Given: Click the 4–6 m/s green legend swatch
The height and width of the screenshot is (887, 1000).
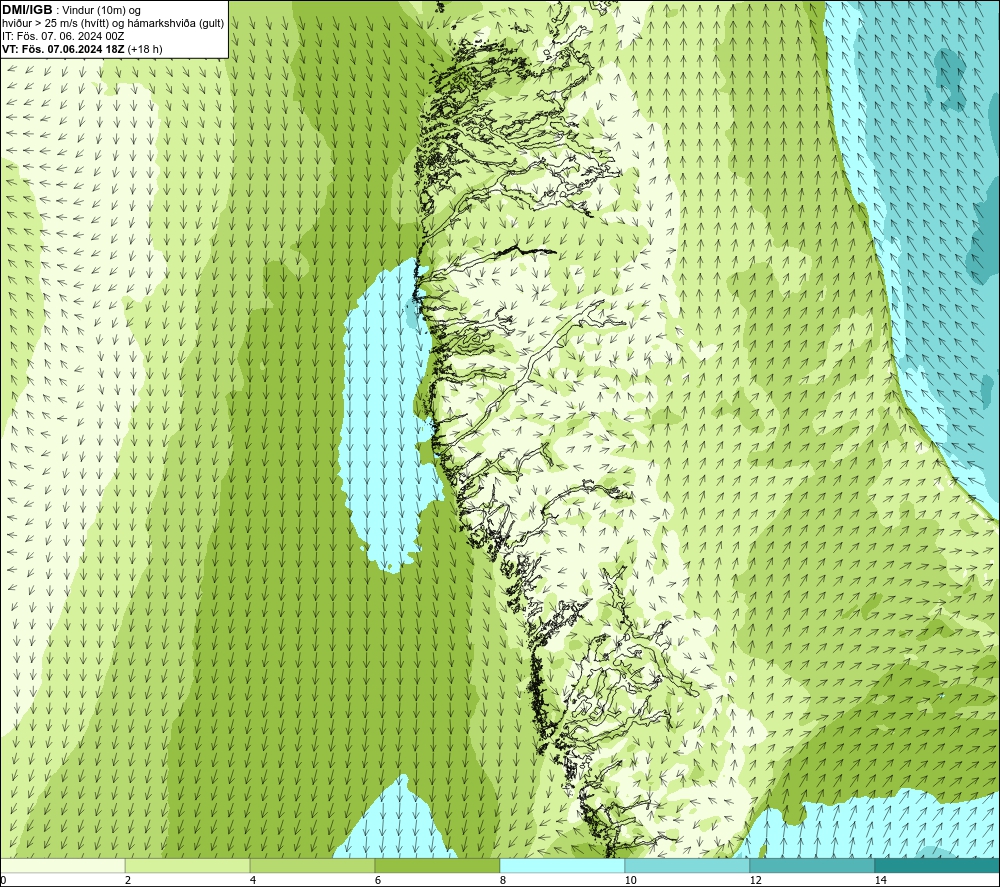Looking at the screenshot, I should point(312,865).
